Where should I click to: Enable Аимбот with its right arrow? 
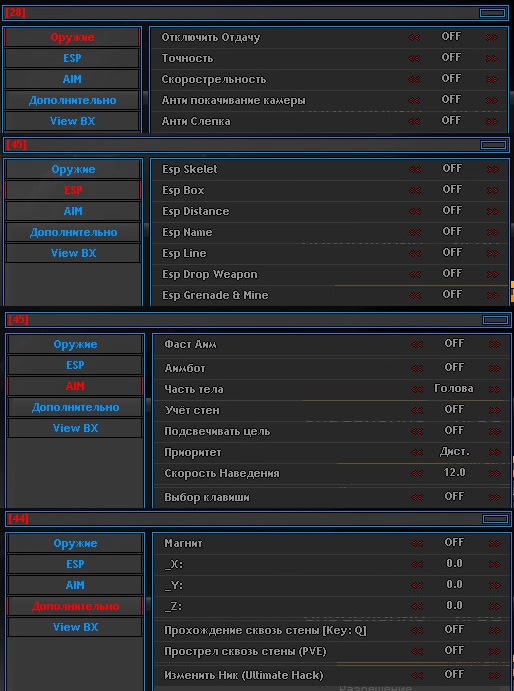click(x=494, y=368)
